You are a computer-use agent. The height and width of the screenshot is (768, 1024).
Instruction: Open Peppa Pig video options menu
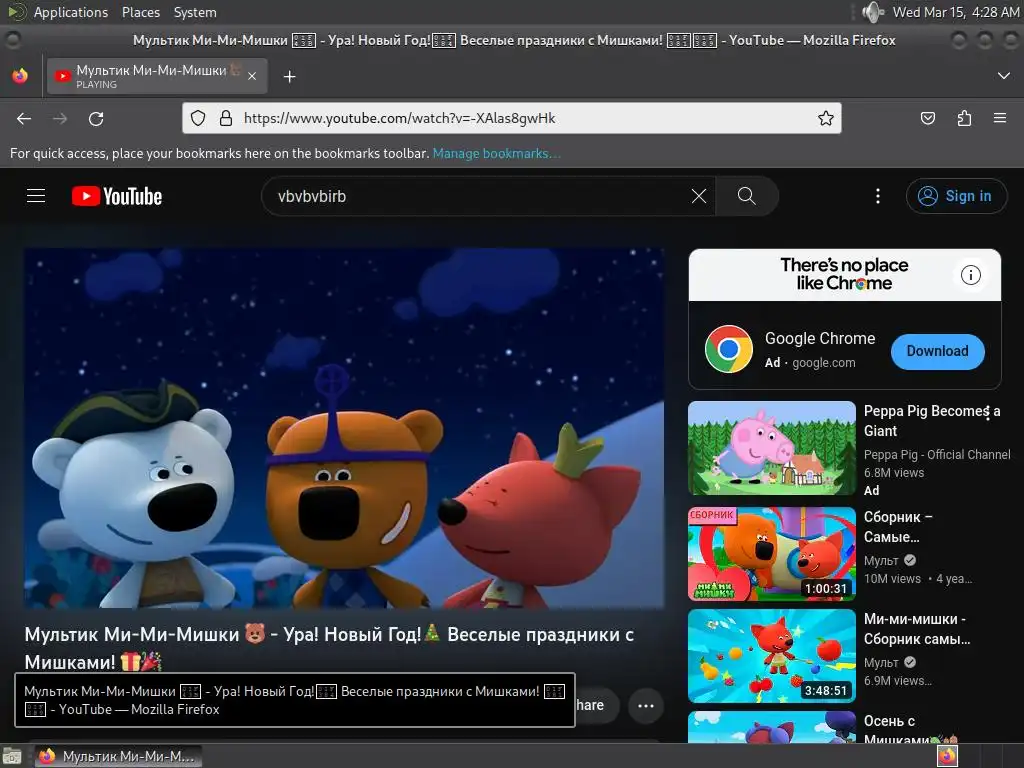987,413
